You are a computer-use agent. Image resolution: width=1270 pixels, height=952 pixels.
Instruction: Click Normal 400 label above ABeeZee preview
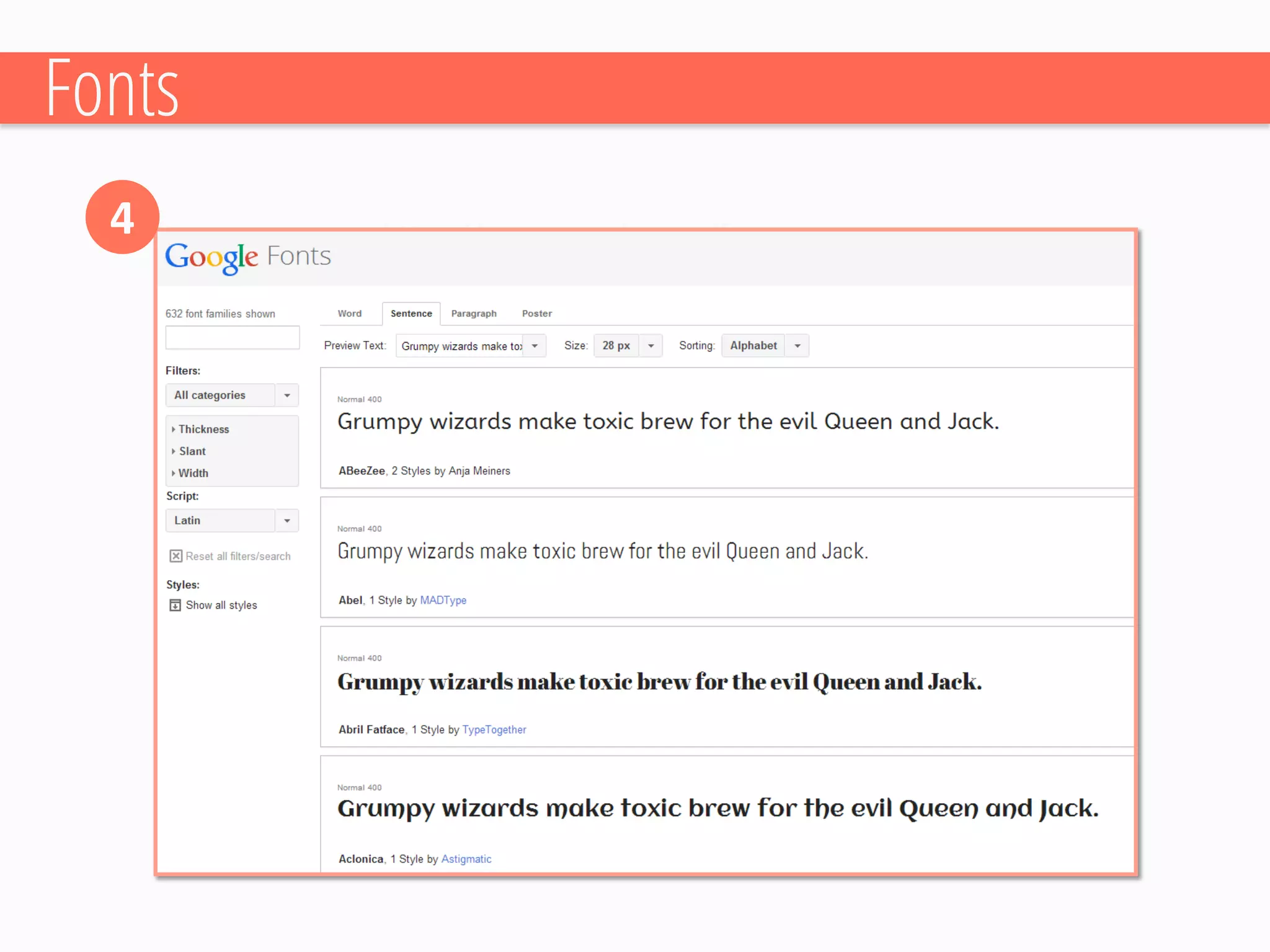tap(360, 399)
